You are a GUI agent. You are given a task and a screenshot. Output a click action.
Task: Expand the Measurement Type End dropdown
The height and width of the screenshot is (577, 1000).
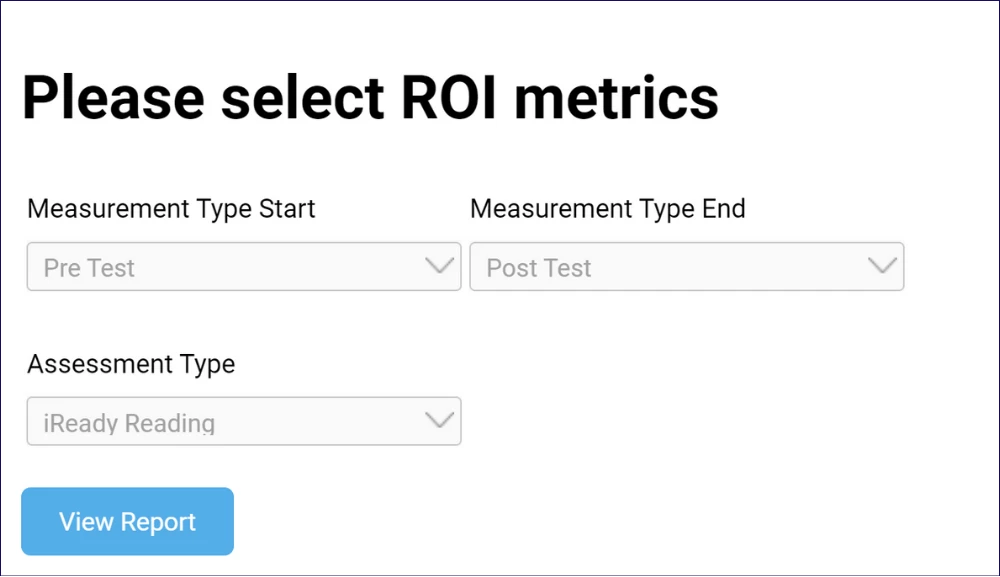686,267
